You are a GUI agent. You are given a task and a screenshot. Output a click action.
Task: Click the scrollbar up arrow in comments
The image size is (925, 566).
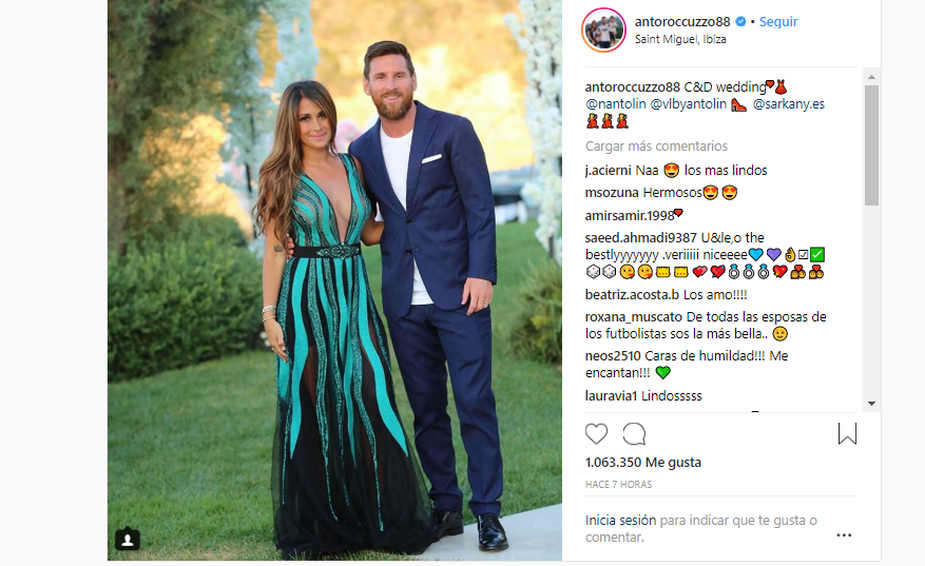click(x=871, y=77)
